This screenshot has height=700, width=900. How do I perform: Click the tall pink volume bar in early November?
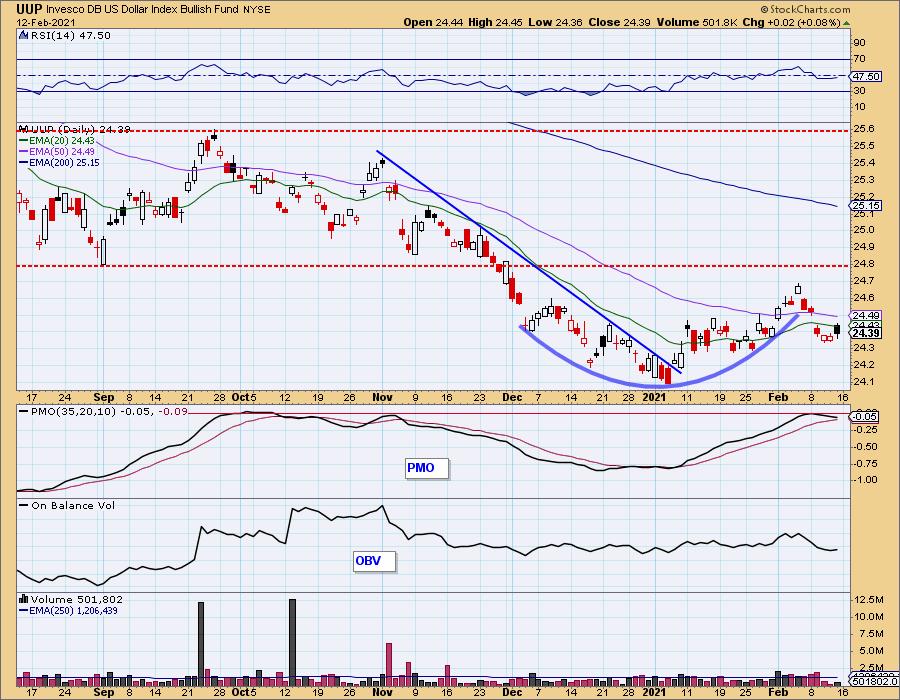tap(389, 664)
